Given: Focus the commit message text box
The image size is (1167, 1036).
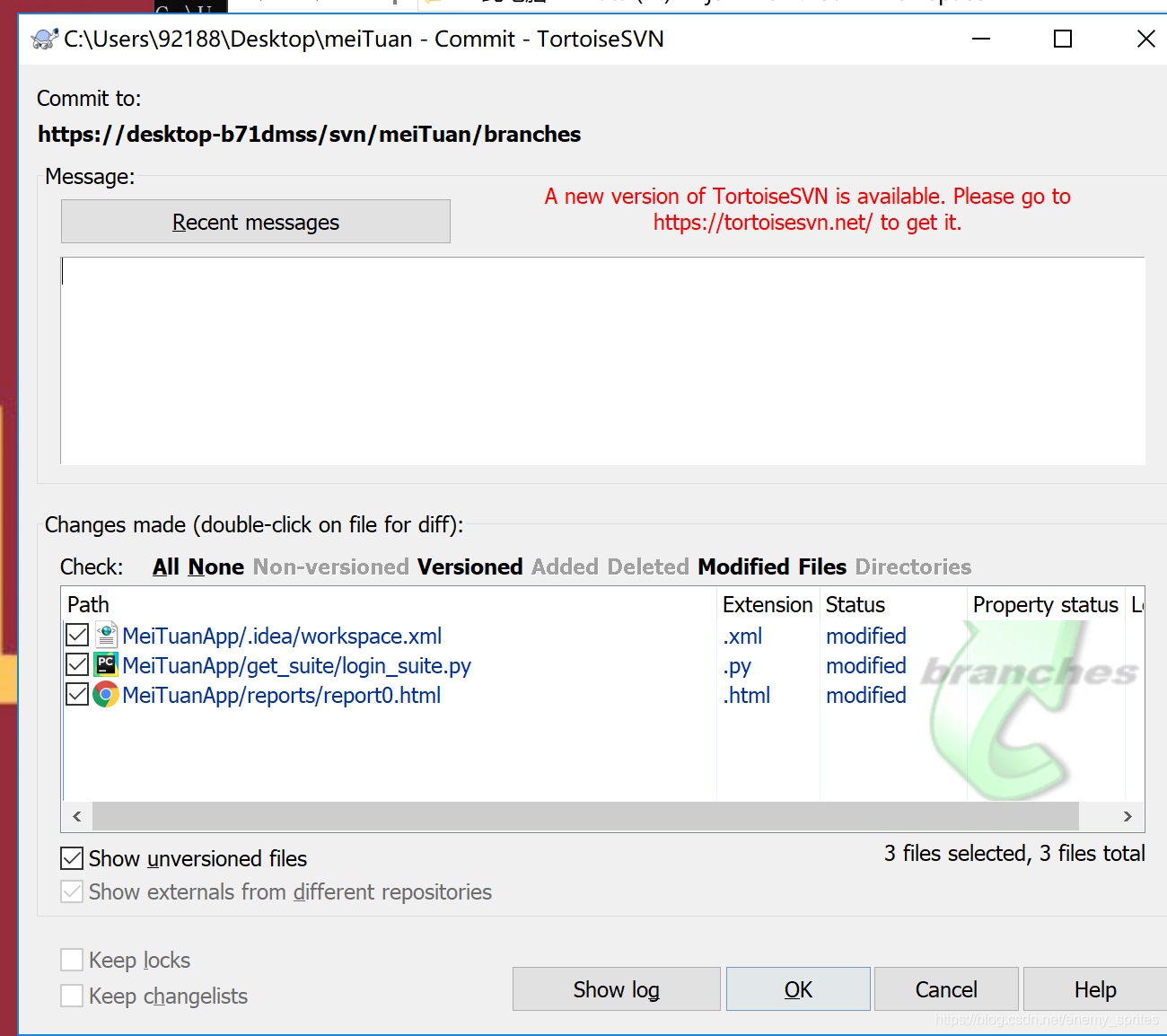Looking at the screenshot, I should click(602, 361).
